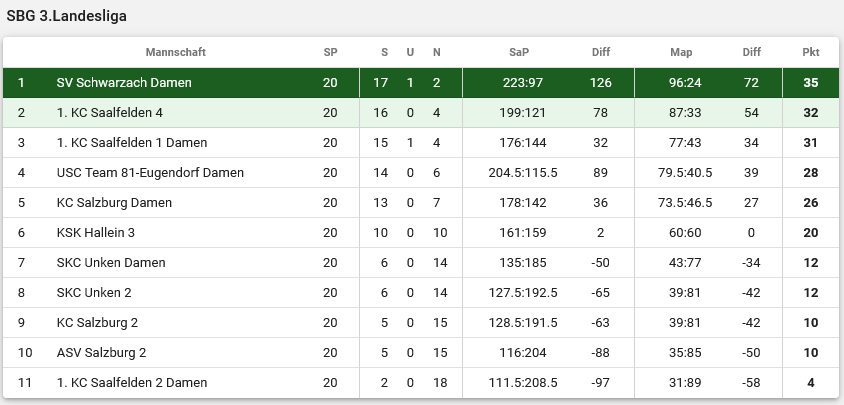Sort table by the SP column header
Screen dimensions: 844x405
pyautogui.click(x=330, y=52)
